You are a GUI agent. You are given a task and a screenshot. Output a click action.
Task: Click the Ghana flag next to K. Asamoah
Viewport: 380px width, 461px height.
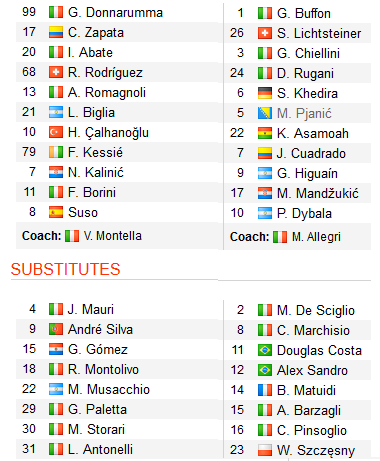(x=265, y=133)
